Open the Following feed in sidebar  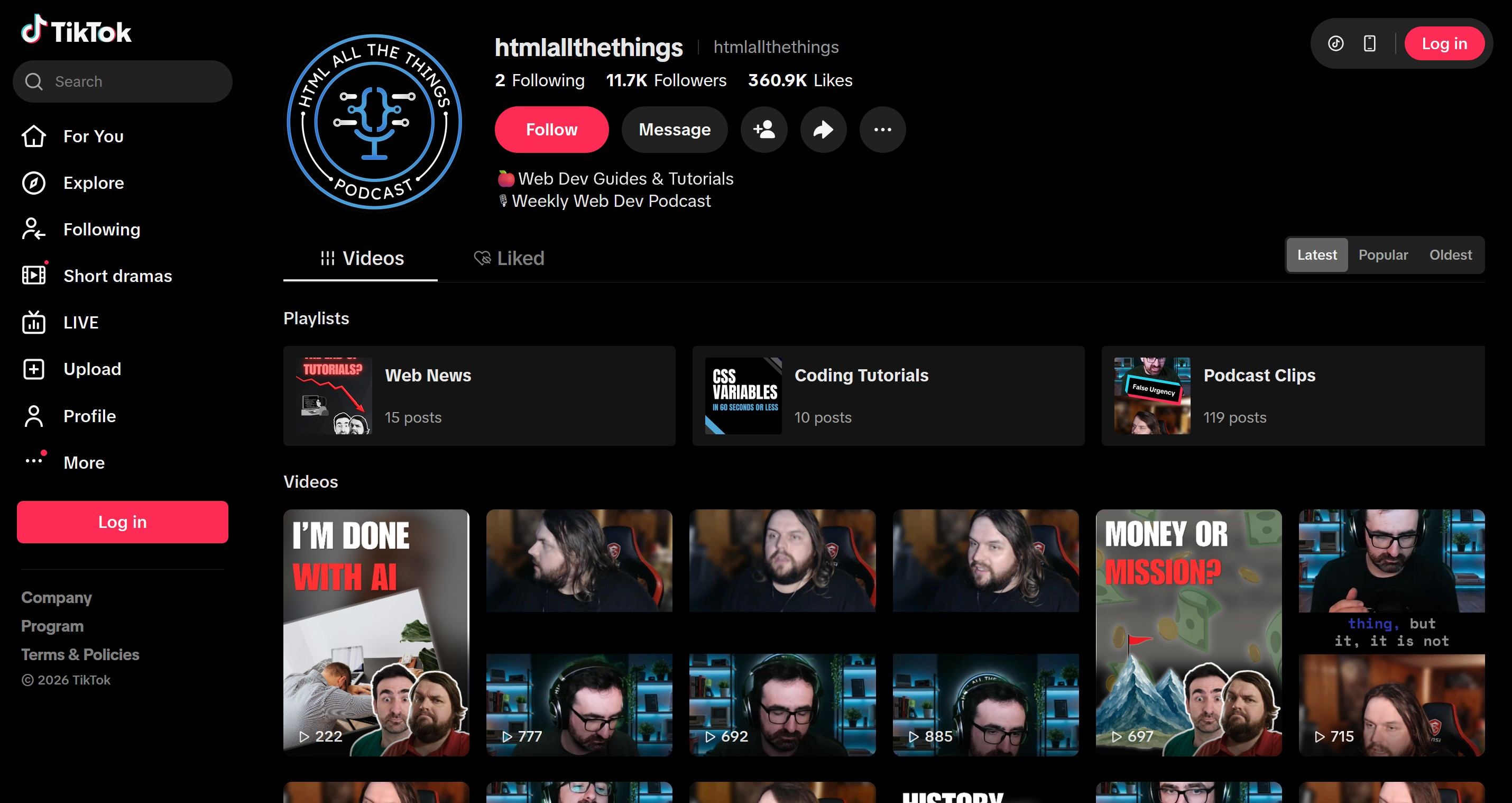(x=102, y=229)
